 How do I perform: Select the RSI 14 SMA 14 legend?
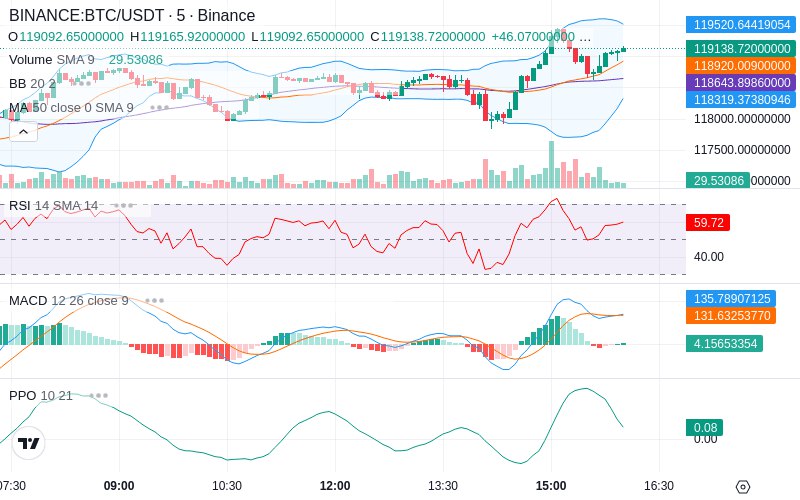54,205
